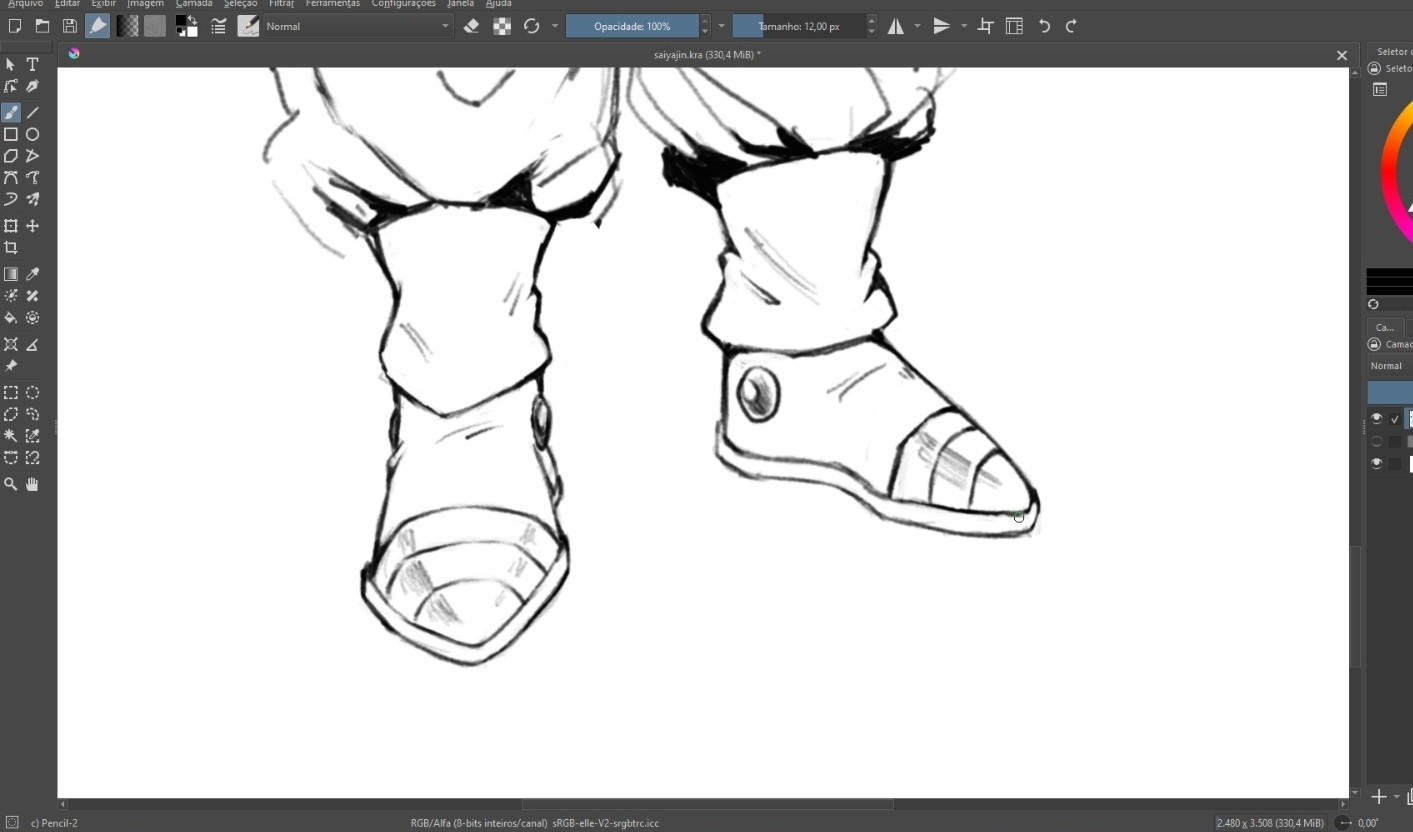Screen dimensions: 1413x832
Task: Select the Colorize Mask tool
Action: (11, 296)
